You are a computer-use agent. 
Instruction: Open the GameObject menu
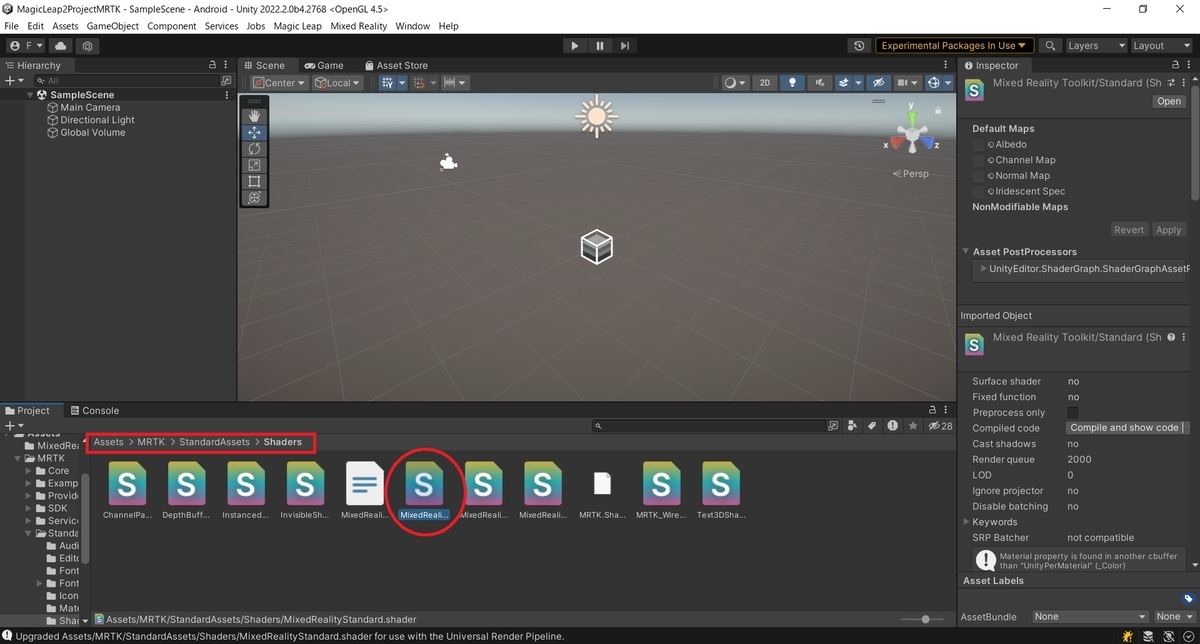113,26
